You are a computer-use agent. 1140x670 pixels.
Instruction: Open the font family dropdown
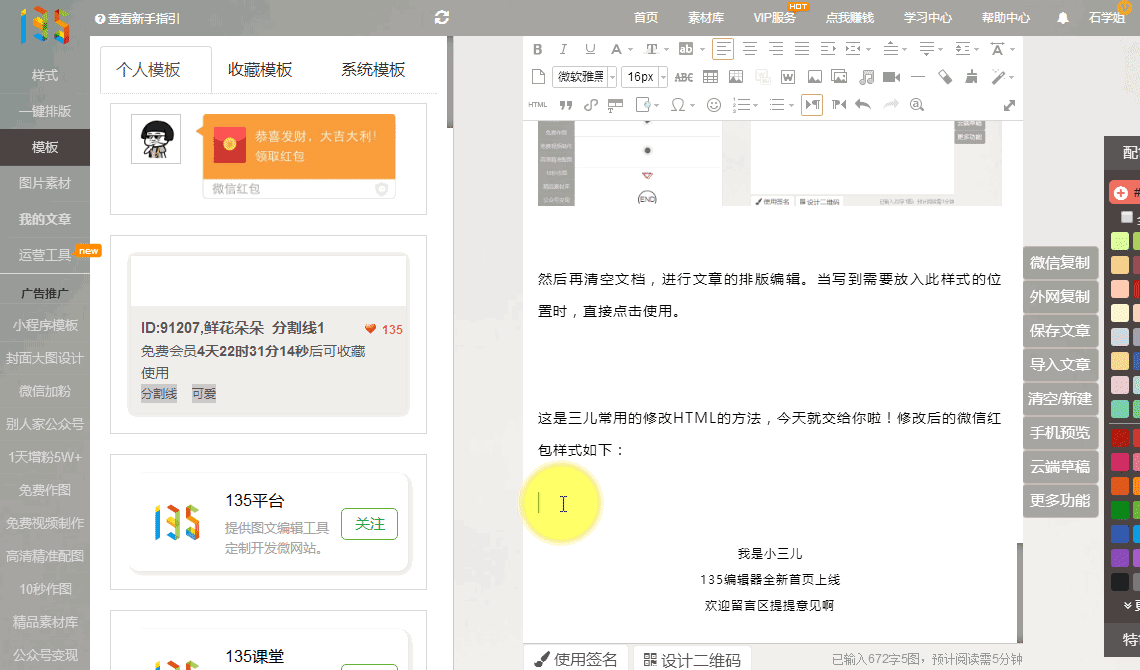point(586,77)
